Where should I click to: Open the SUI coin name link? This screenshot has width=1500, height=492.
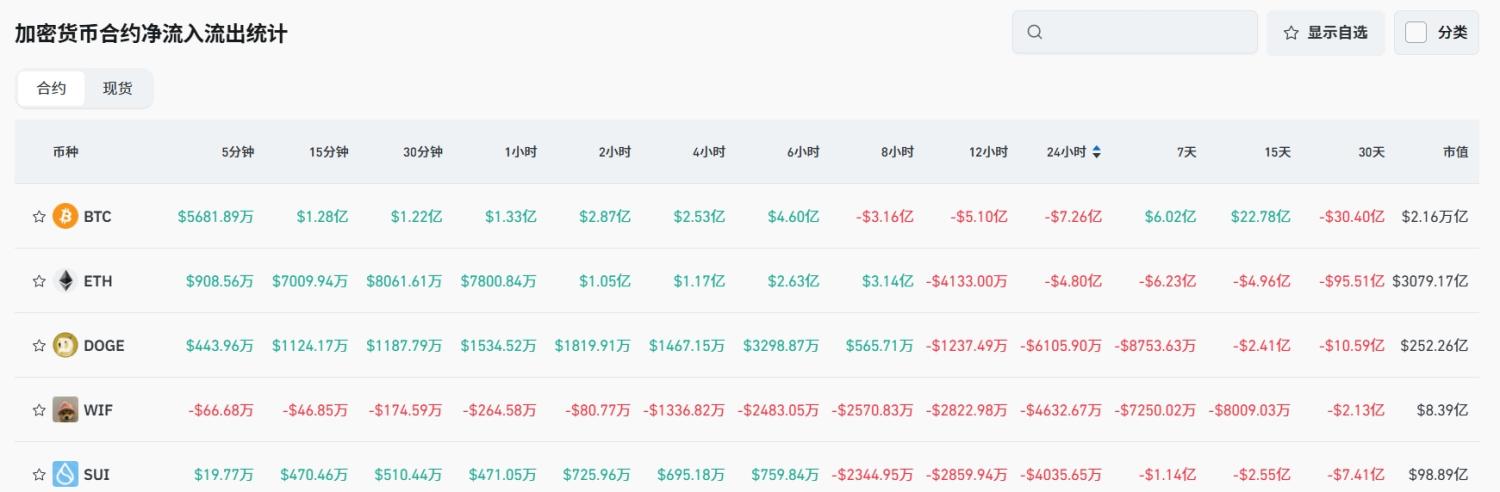tap(97, 474)
